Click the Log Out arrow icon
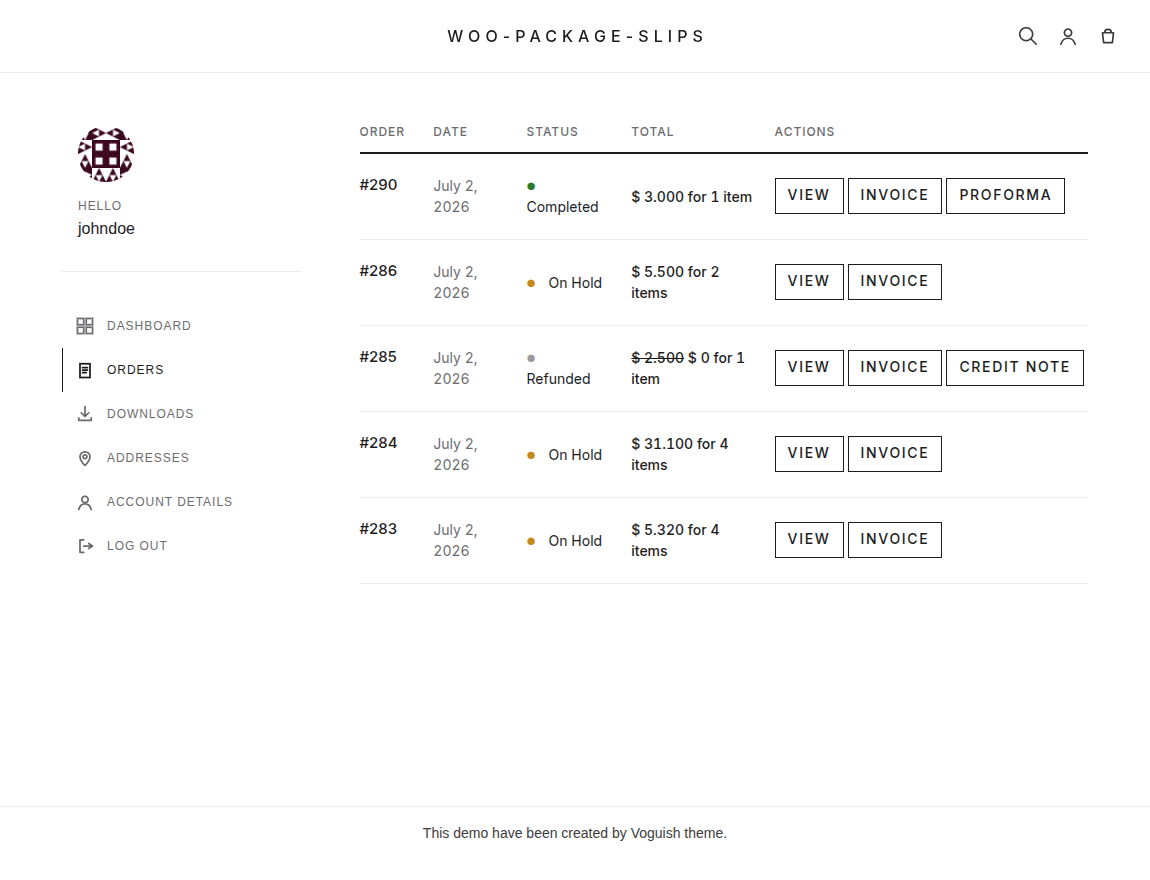This screenshot has width=1150, height=880. [x=86, y=546]
